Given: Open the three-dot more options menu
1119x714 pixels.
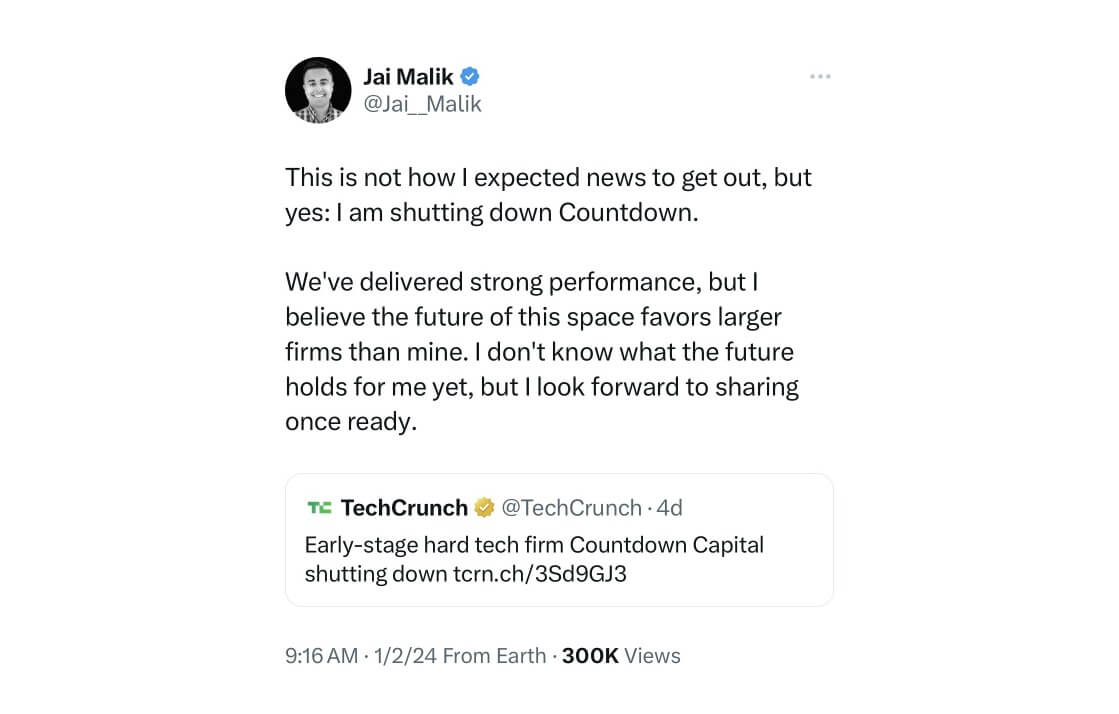Looking at the screenshot, I should point(820,77).
